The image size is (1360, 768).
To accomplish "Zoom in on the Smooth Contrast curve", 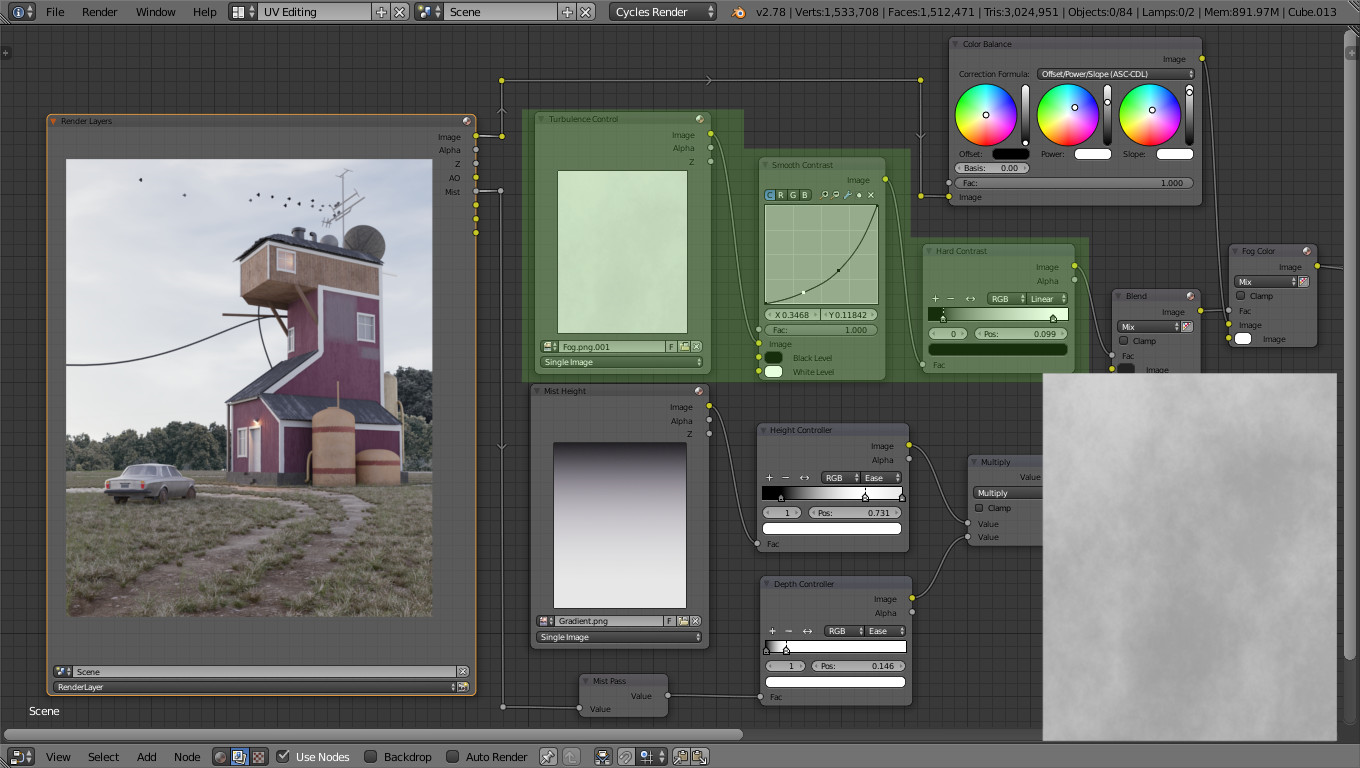I will 825,195.
